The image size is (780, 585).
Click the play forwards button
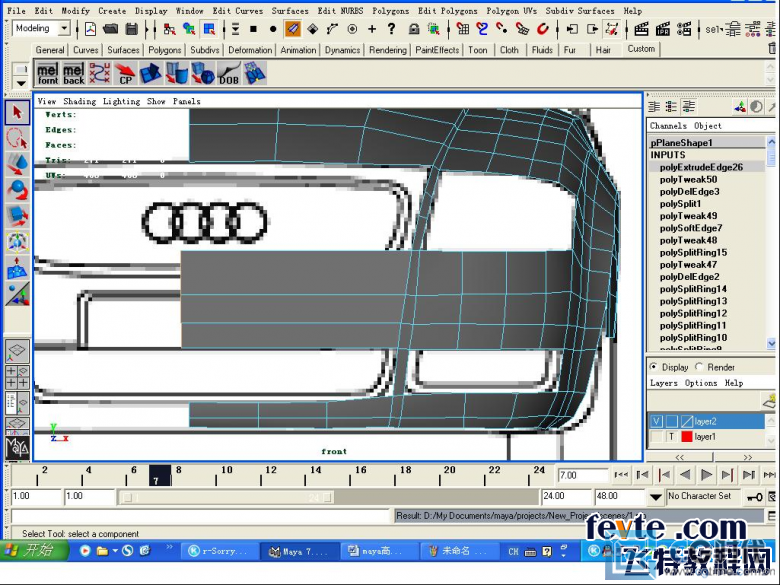click(706, 475)
